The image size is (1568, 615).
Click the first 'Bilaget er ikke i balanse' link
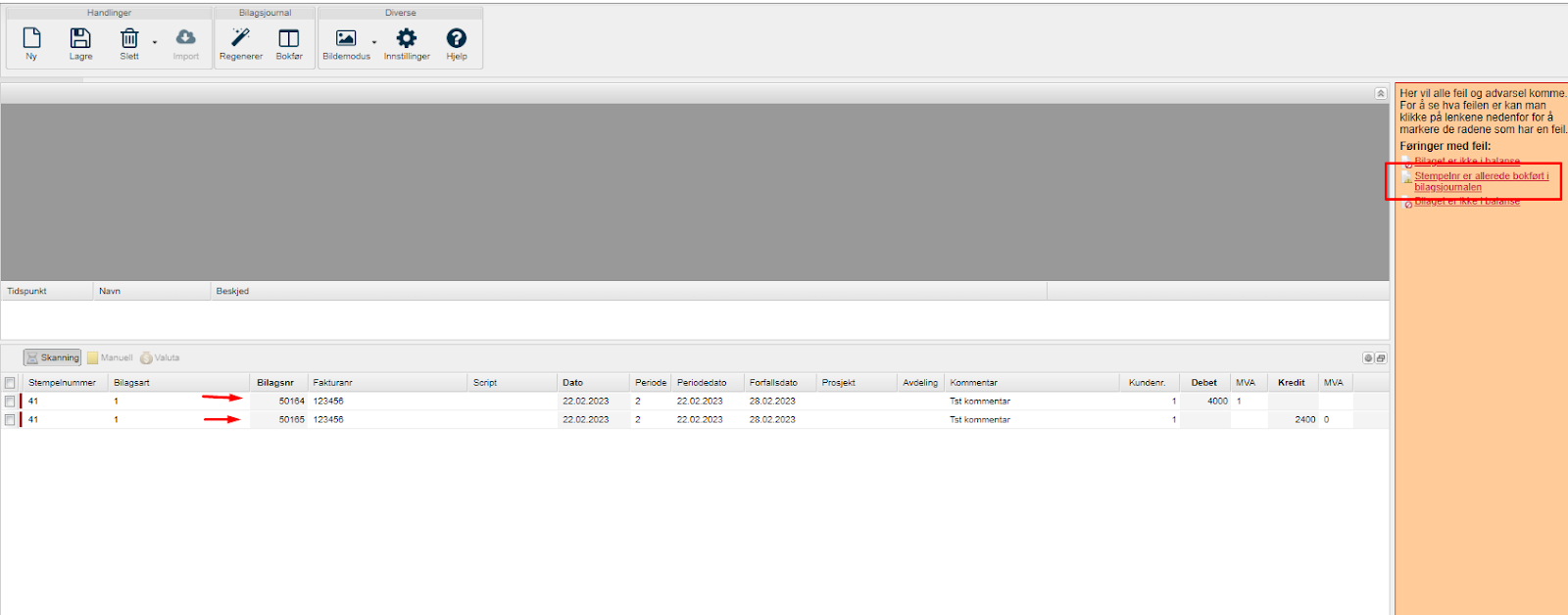[1466, 162]
